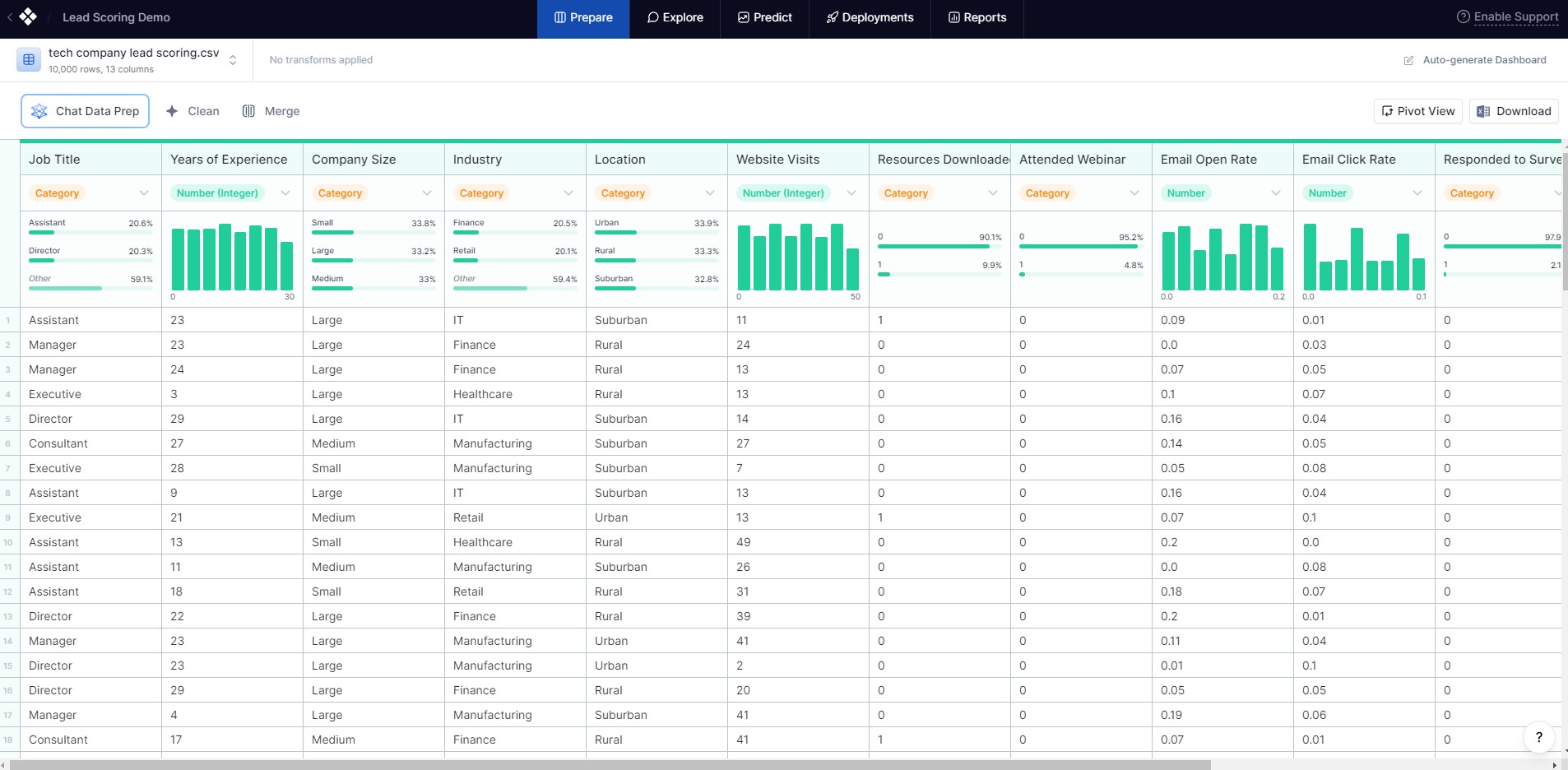Download the dataset
Viewport: 1568px width, 770px height.
pyautogui.click(x=1514, y=111)
